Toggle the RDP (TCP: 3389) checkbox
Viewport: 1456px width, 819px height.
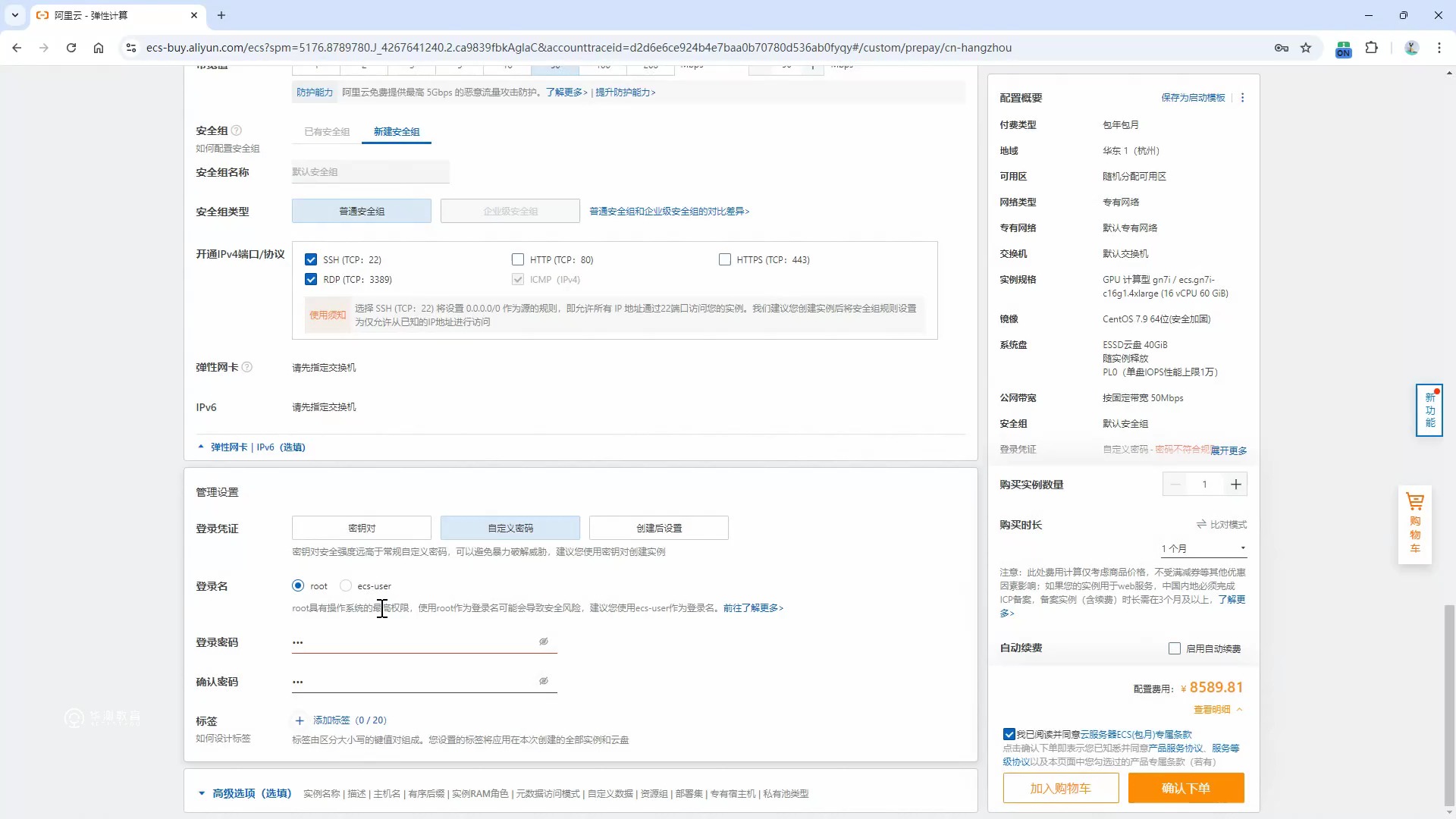(311, 279)
